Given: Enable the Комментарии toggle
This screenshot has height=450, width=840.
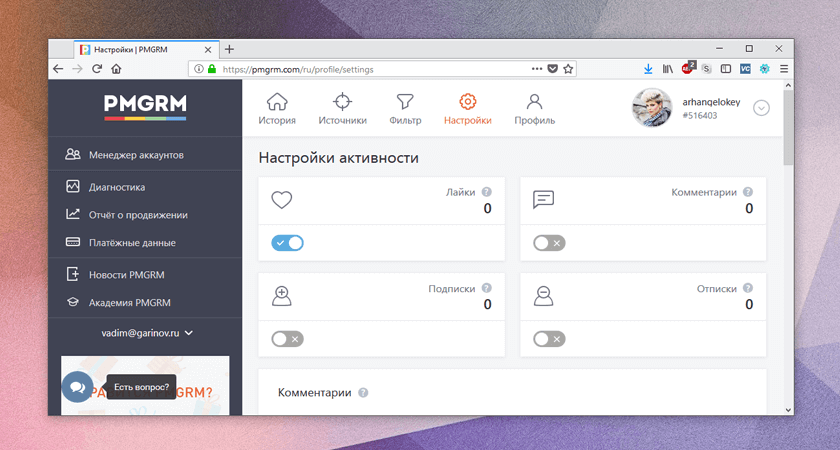Looking at the screenshot, I should [549, 243].
